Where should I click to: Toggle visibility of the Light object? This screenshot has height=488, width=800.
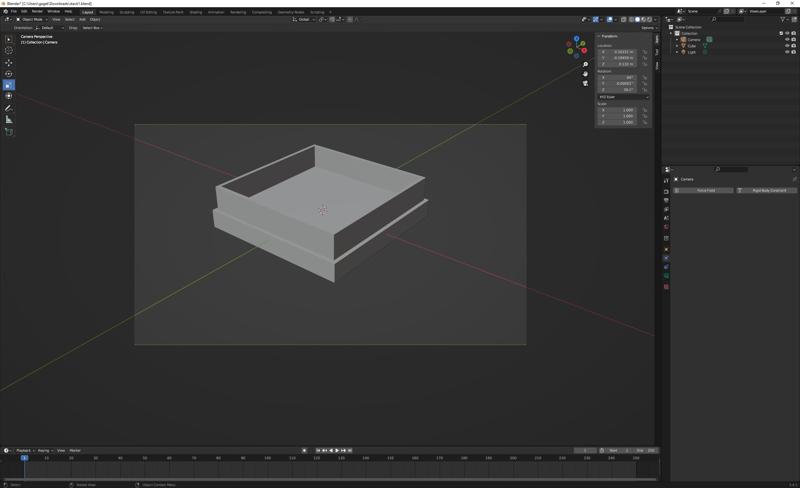click(x=788, y=52)
